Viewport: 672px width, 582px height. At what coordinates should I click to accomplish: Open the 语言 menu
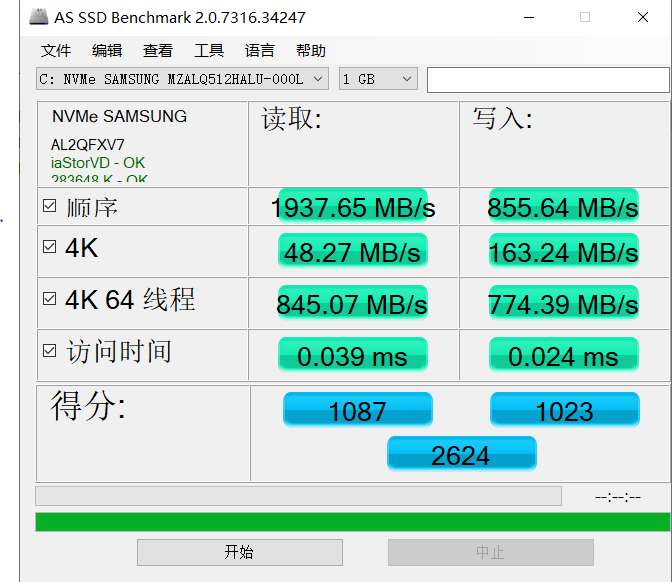pyautogui.click(x=260, y=51)
